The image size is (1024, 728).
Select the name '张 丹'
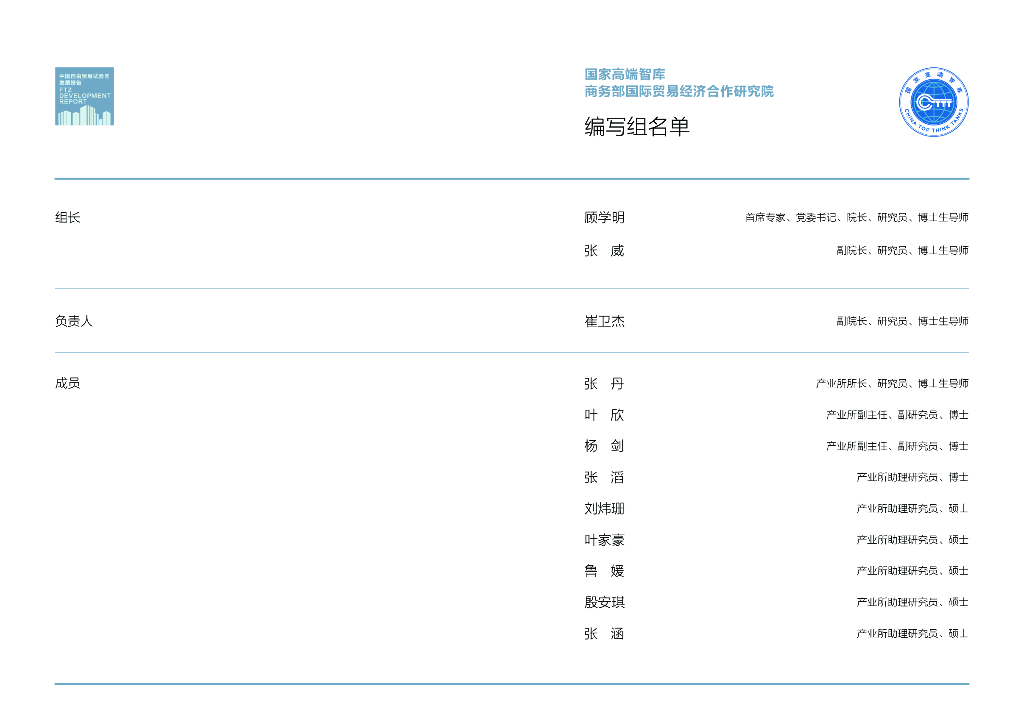604,384
